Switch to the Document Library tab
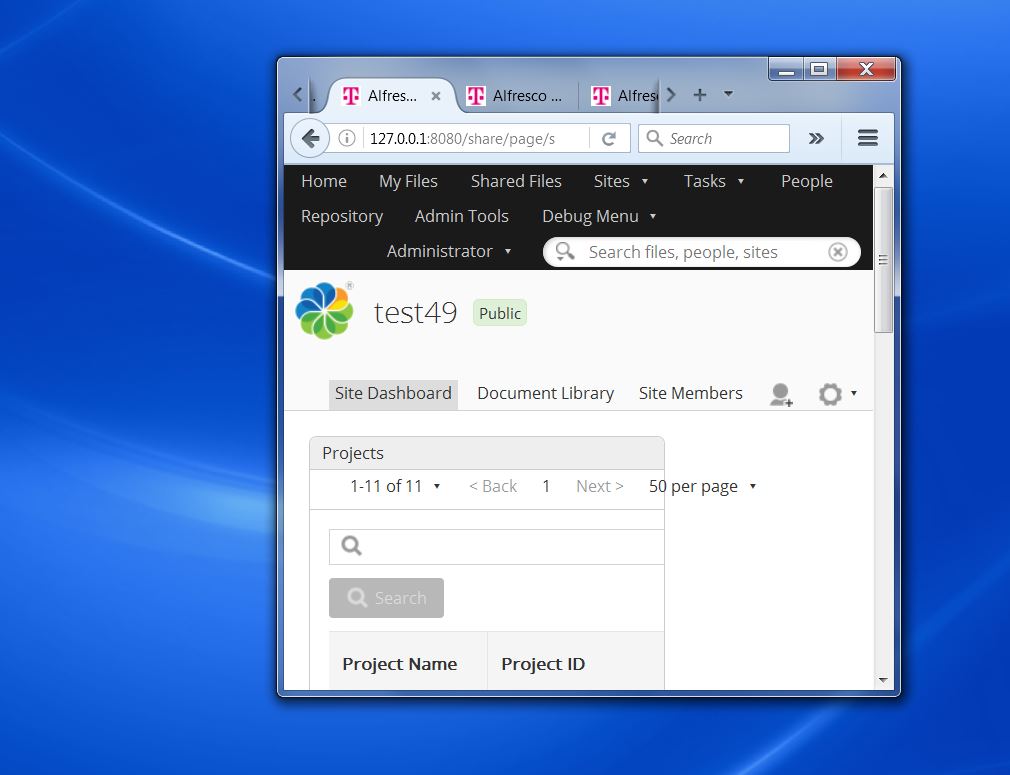This screenshot has height=775, width=1010. point(545,393)
